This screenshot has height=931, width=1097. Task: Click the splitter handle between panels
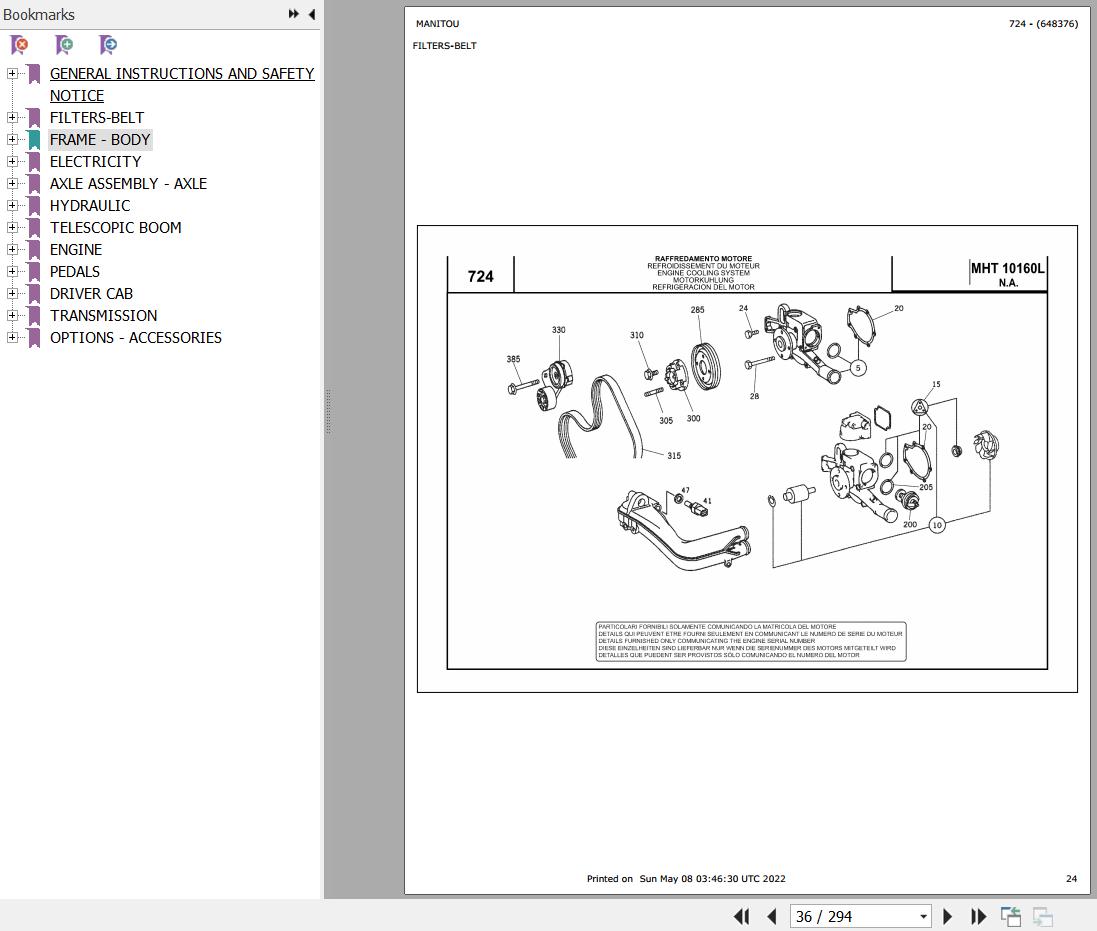(x=327, y=413)
